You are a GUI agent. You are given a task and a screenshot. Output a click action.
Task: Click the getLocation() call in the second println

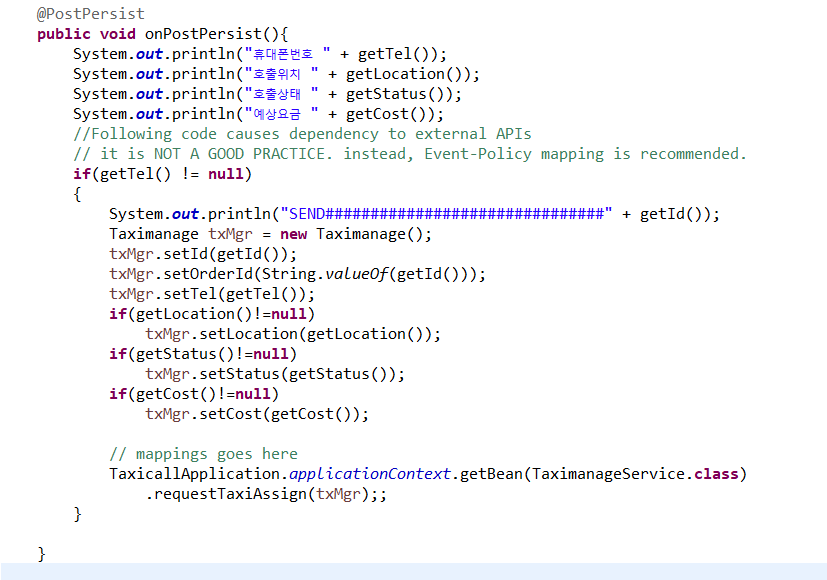pos(407,74)
